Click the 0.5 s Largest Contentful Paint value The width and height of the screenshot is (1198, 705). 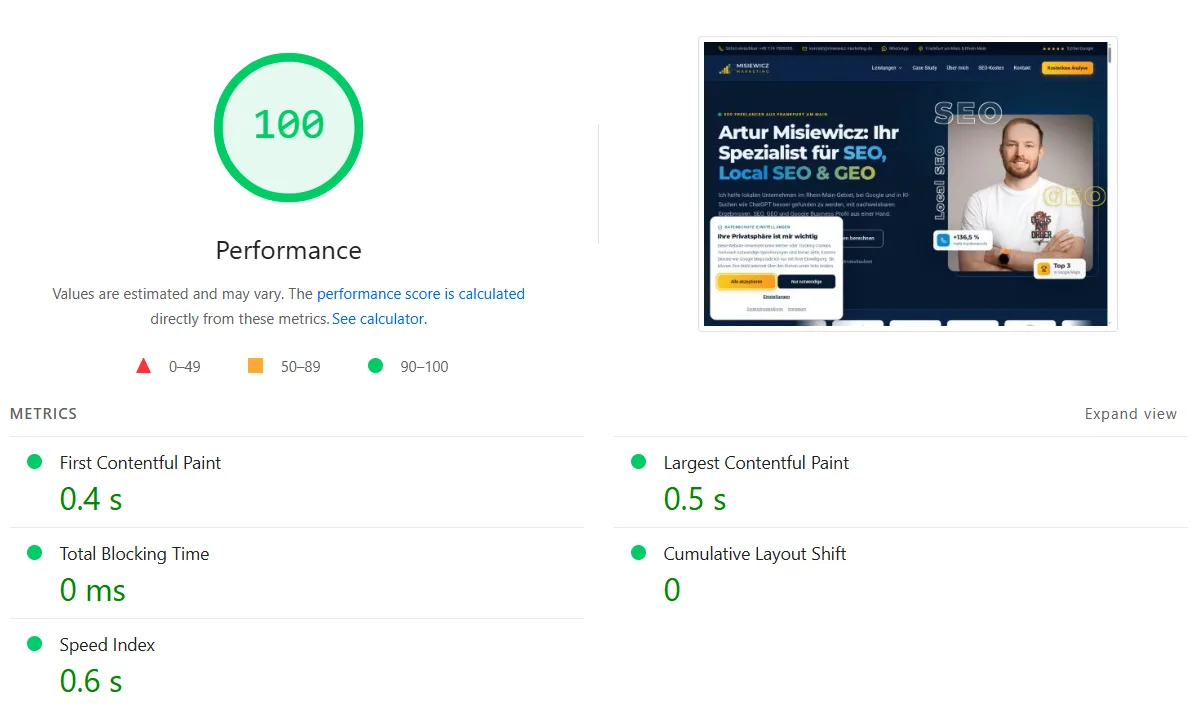[x=695, y=499]
